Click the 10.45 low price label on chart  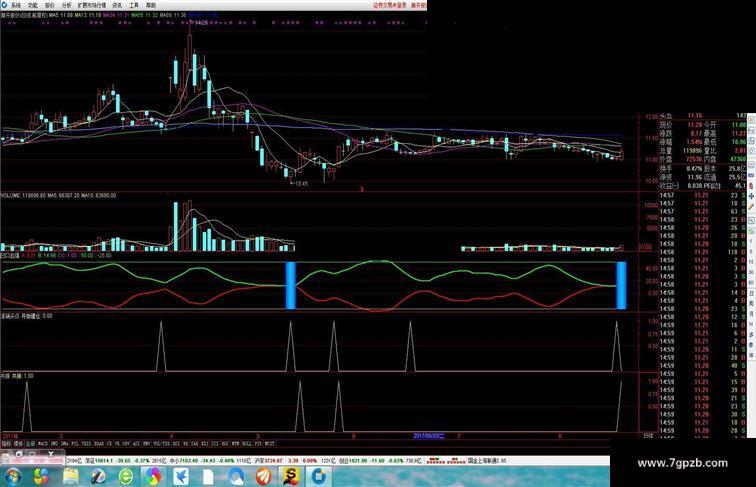pos(301,183)
